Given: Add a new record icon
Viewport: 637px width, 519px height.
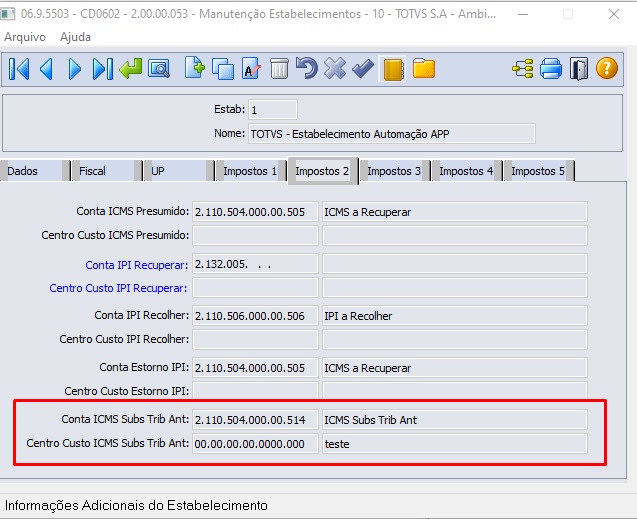Looking at the screenshot, I should 195,68.
